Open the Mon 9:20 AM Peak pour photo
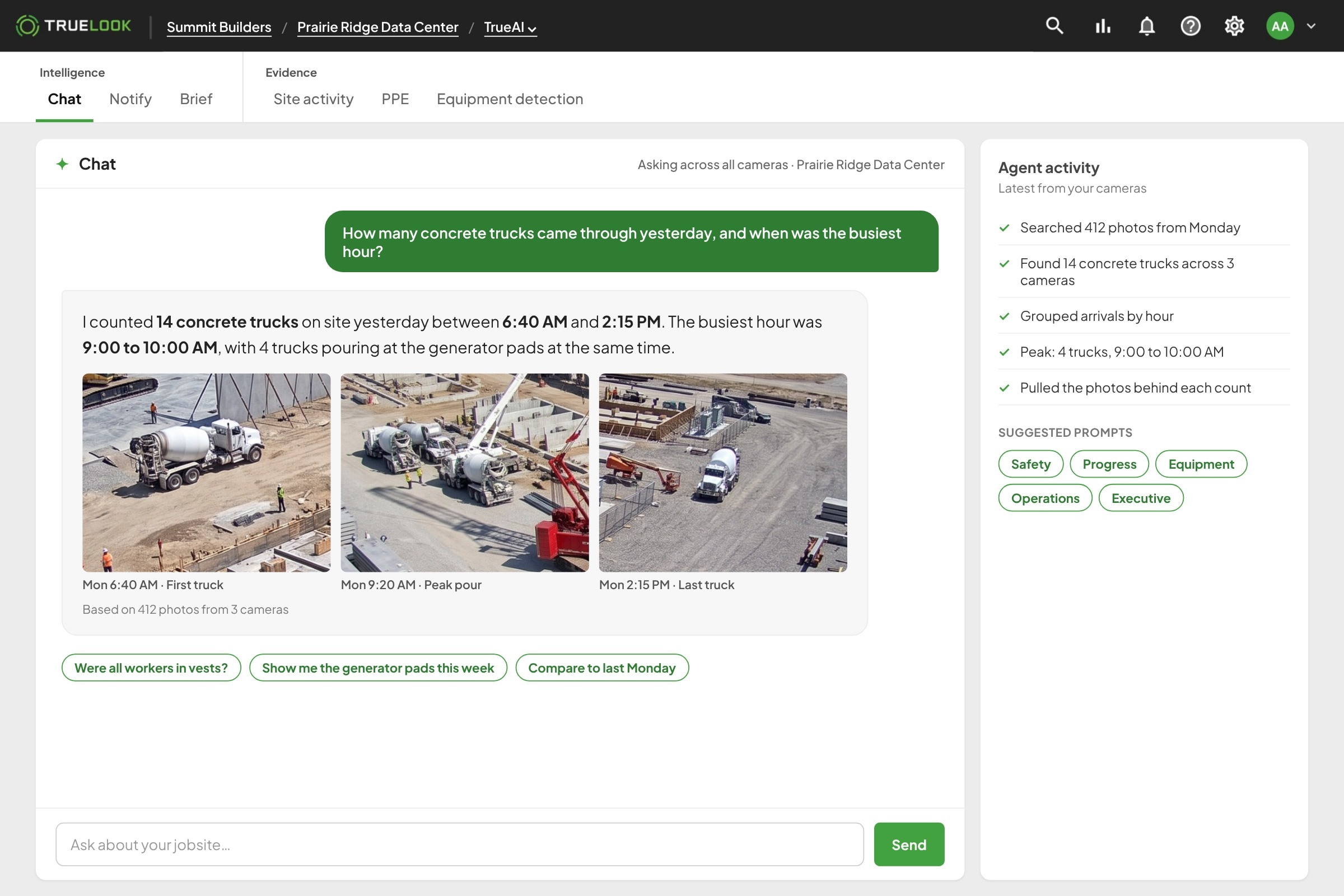 coord(465,472)
